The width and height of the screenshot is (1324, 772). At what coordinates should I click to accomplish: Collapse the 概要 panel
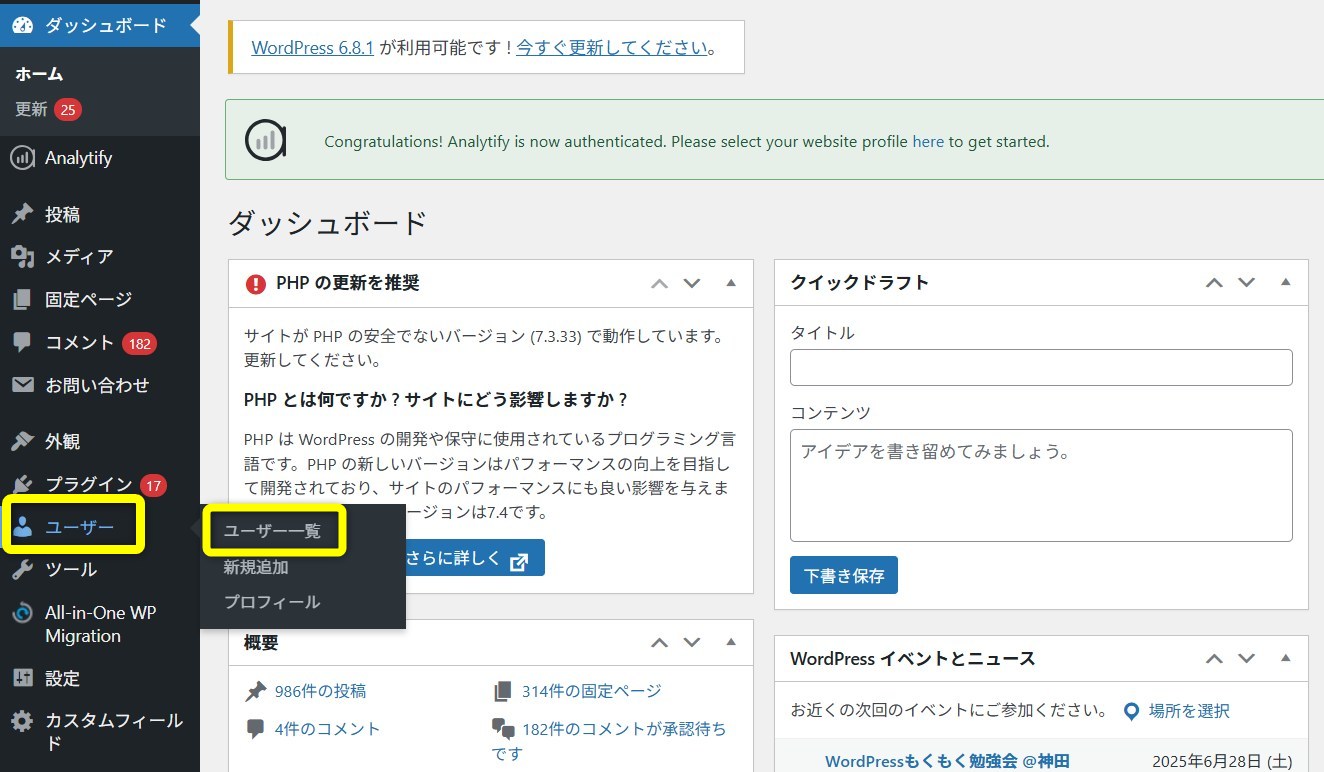[x=731, y=642]
